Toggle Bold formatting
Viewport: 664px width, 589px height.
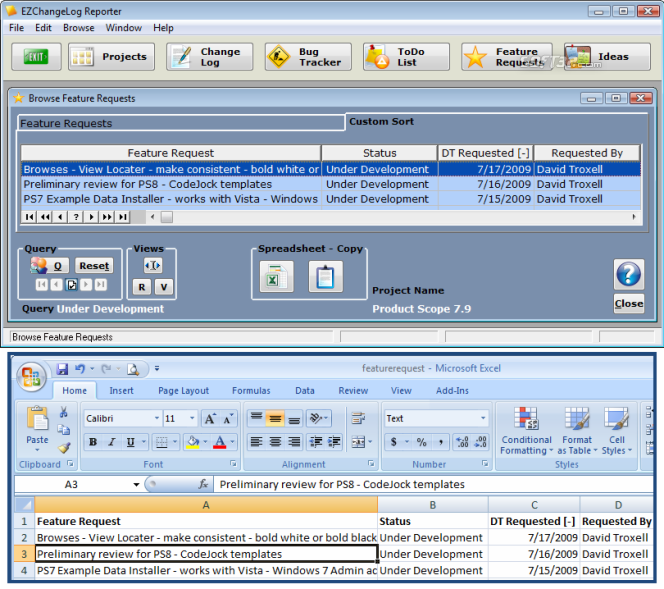pyautogui.click(x=93, y=442)
